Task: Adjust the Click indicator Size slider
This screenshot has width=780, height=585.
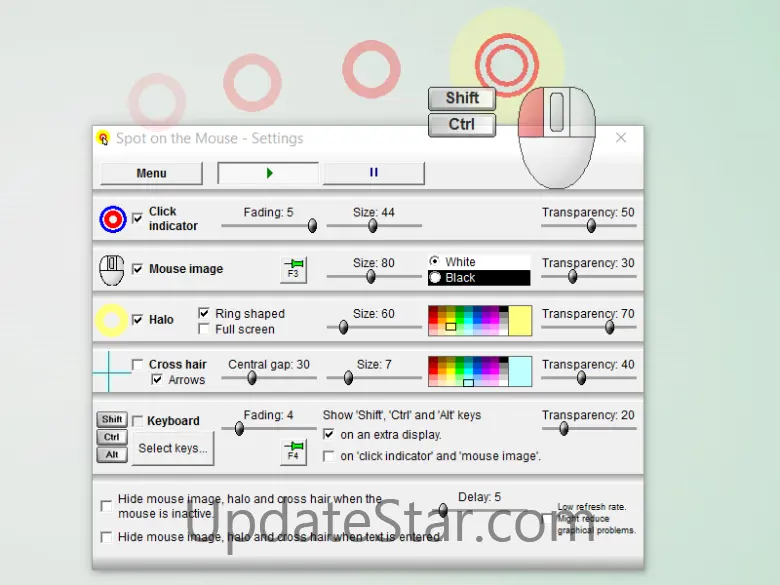Action: point(374,225)
